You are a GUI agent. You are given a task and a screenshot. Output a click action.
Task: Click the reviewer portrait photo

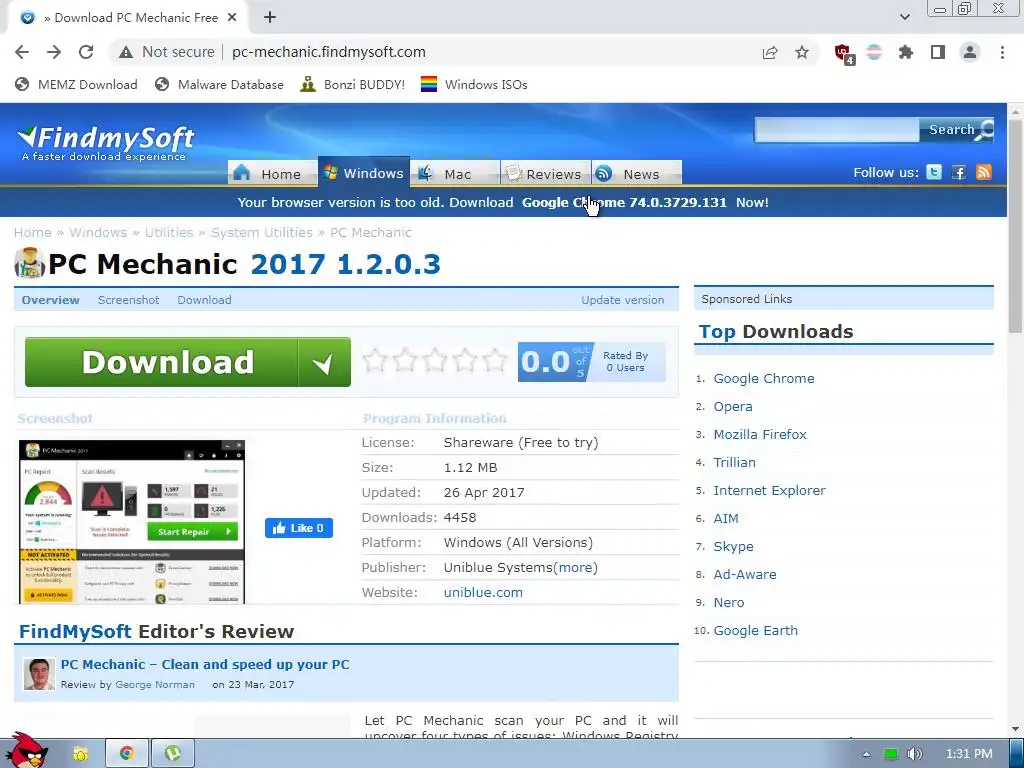tap(39, 674)
